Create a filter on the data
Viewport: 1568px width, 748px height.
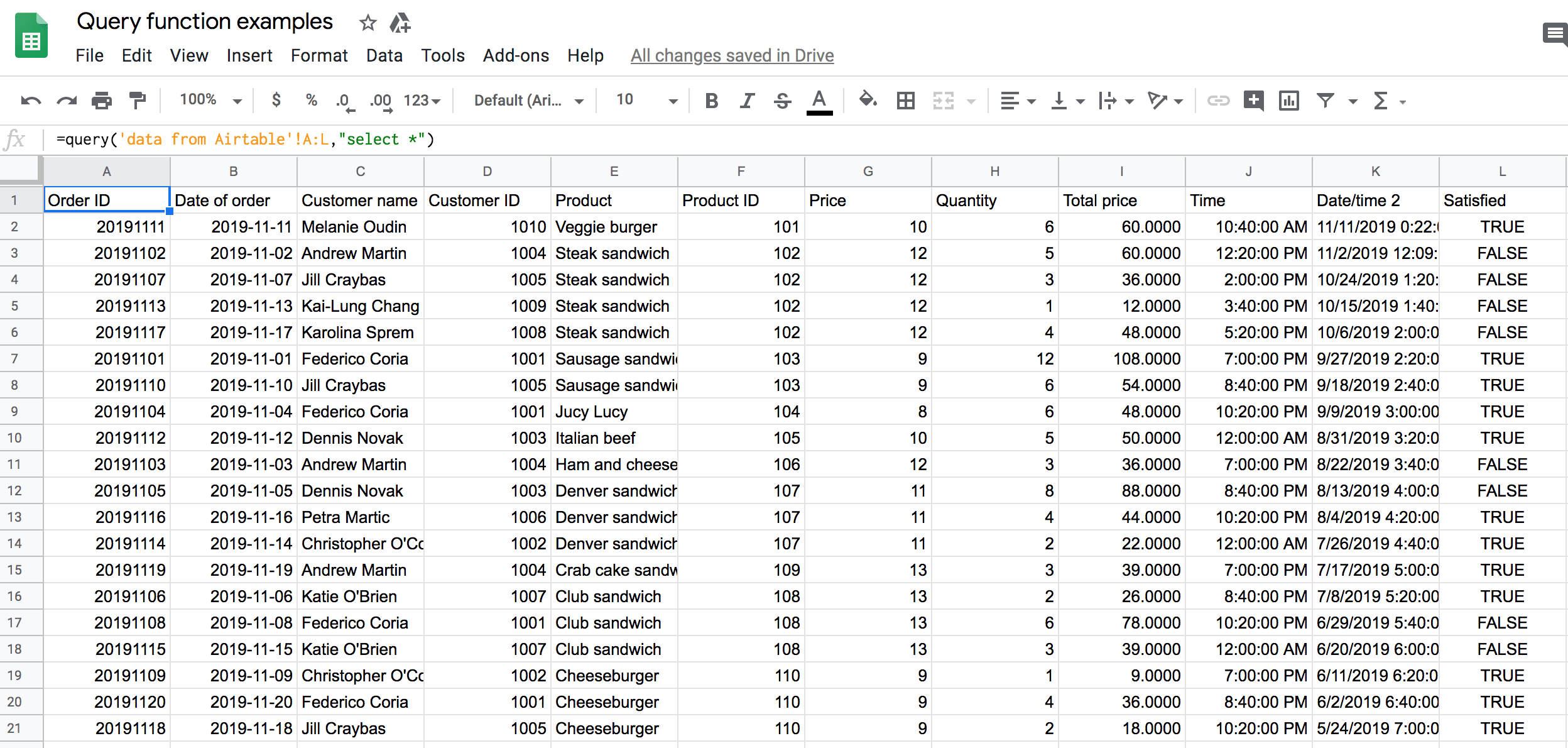1325,100
